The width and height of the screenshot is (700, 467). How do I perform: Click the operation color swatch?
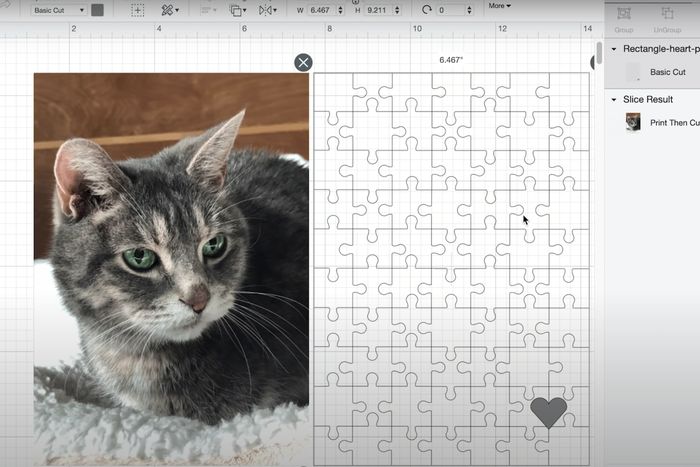point(97,10)
